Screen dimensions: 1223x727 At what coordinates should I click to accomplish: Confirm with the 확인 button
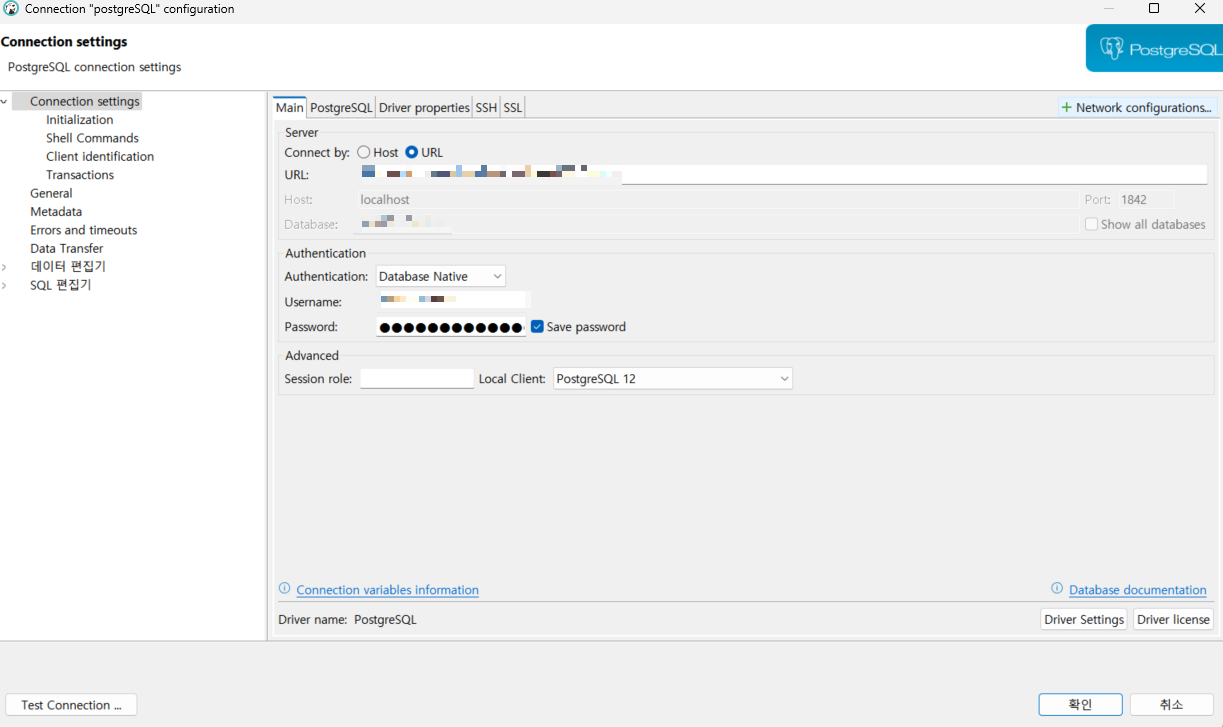(x=1080, y=705)
